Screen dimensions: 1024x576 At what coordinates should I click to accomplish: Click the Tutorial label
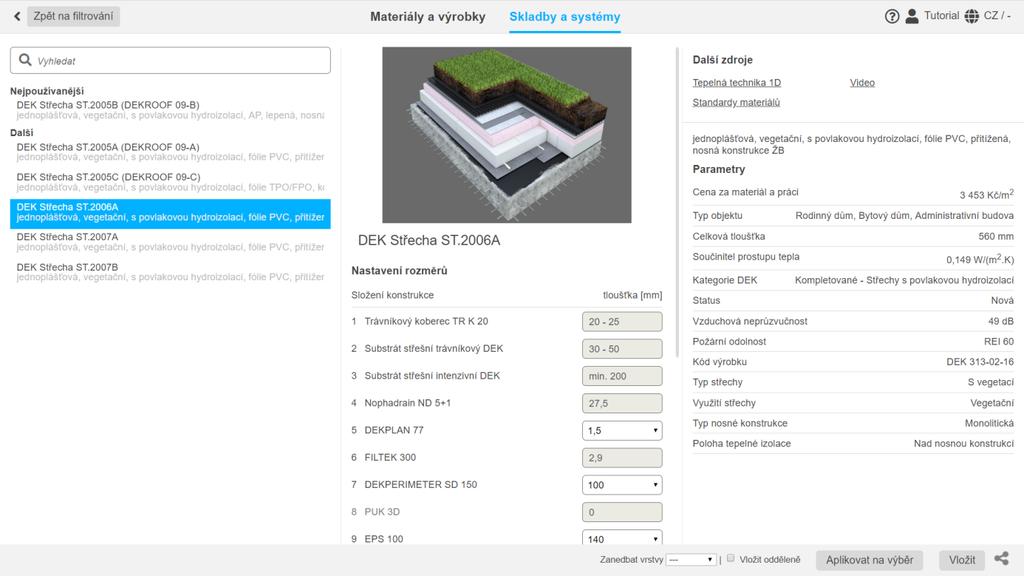[x=941, y=16]
